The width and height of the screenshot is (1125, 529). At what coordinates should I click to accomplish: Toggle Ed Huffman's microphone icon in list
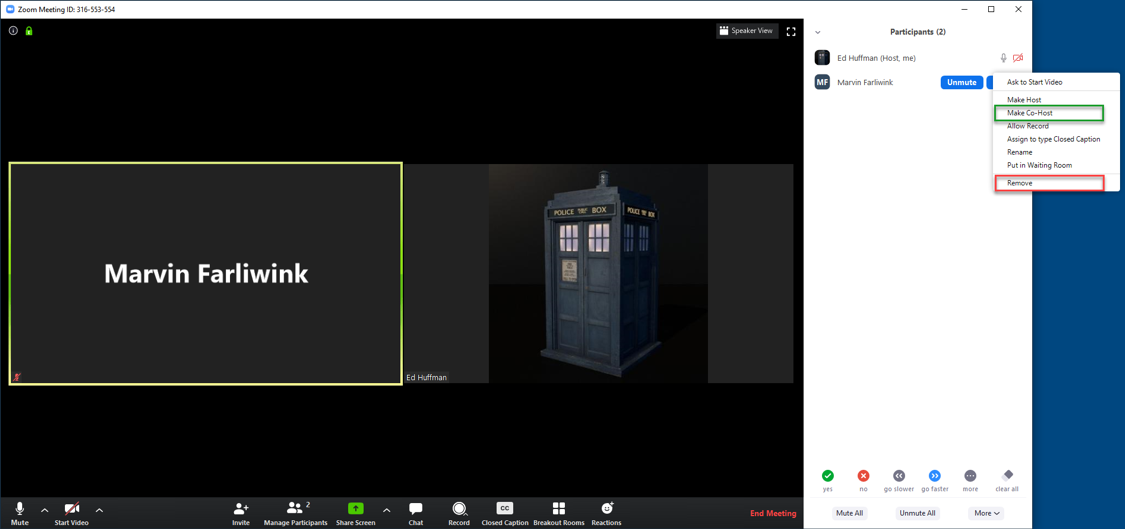pyautogui.click(x=1003, y=58)
